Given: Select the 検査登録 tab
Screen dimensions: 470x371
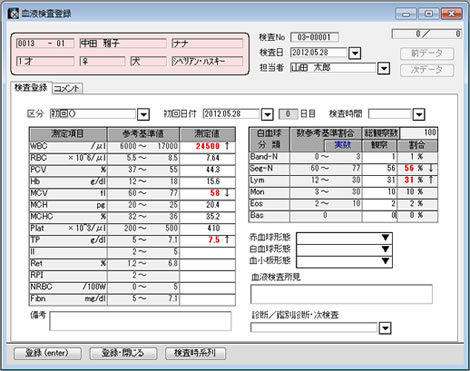Looking at the screenshot, I should (x=31, y=88).
